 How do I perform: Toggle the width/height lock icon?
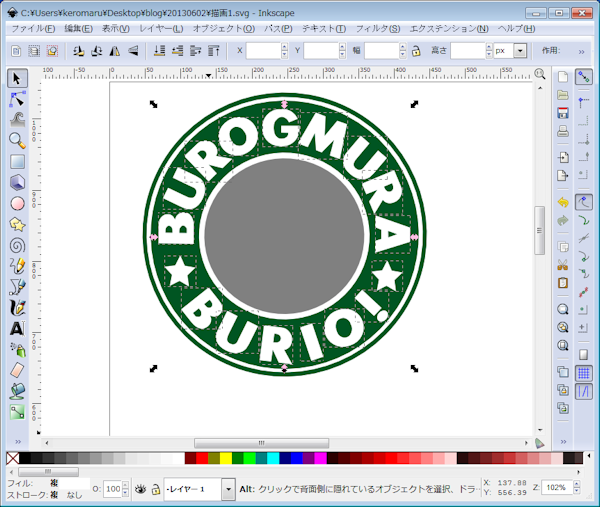416,51
